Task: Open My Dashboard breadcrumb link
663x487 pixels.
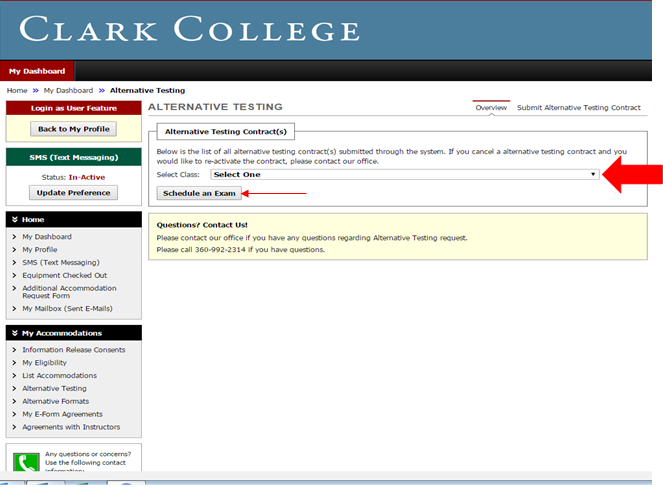Action: 68,90
